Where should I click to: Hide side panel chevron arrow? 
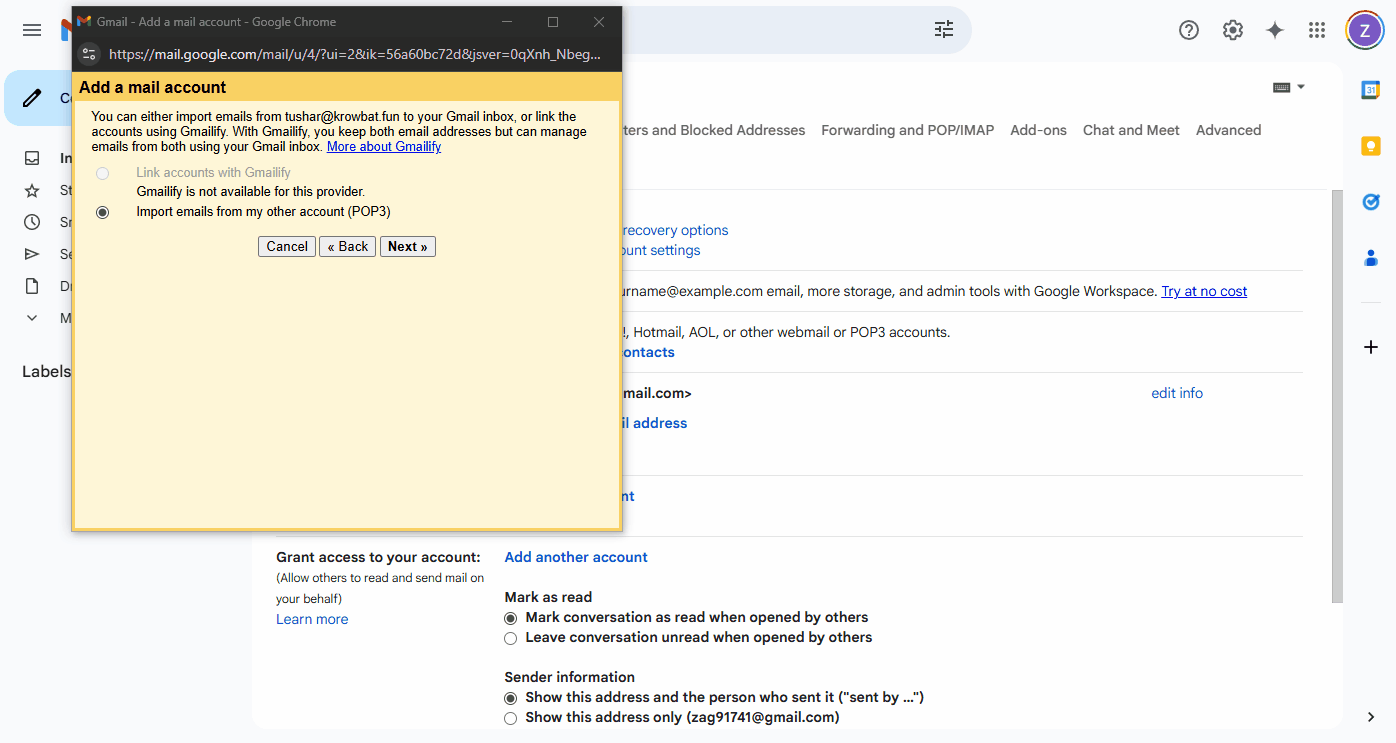click(1371, 717)
